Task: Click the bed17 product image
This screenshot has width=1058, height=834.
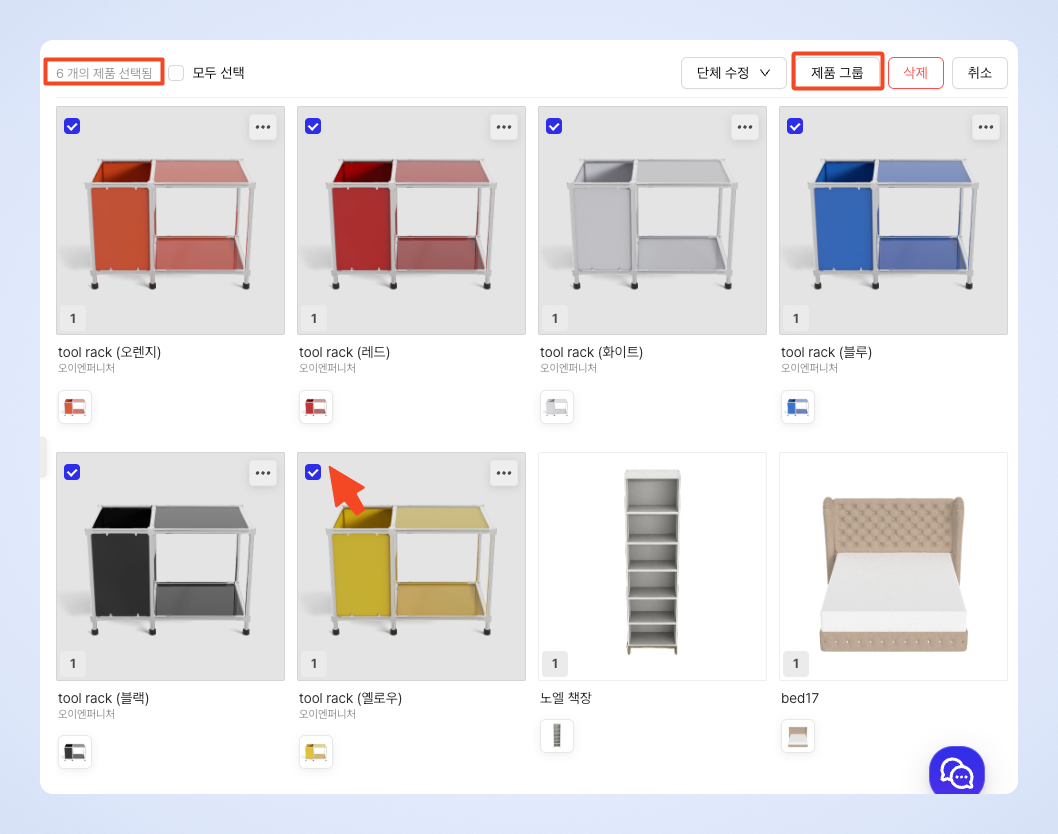Action: (893, 566)
